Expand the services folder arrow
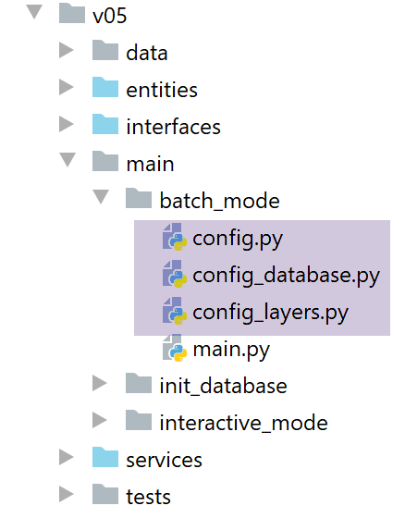 tap(66, 457)
